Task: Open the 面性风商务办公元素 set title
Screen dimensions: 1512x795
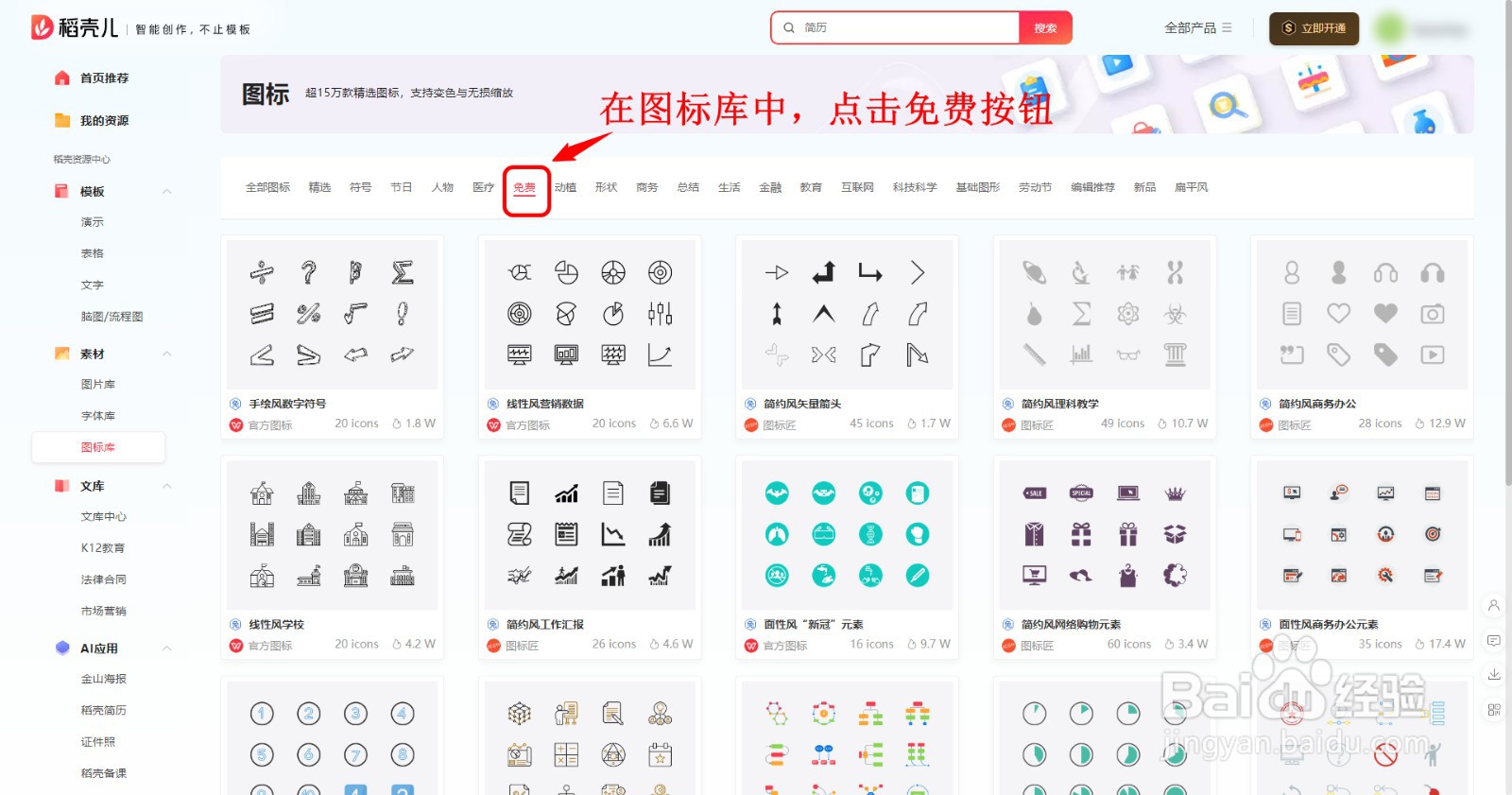Action: pyautogui.click(x=1329, y=625)
